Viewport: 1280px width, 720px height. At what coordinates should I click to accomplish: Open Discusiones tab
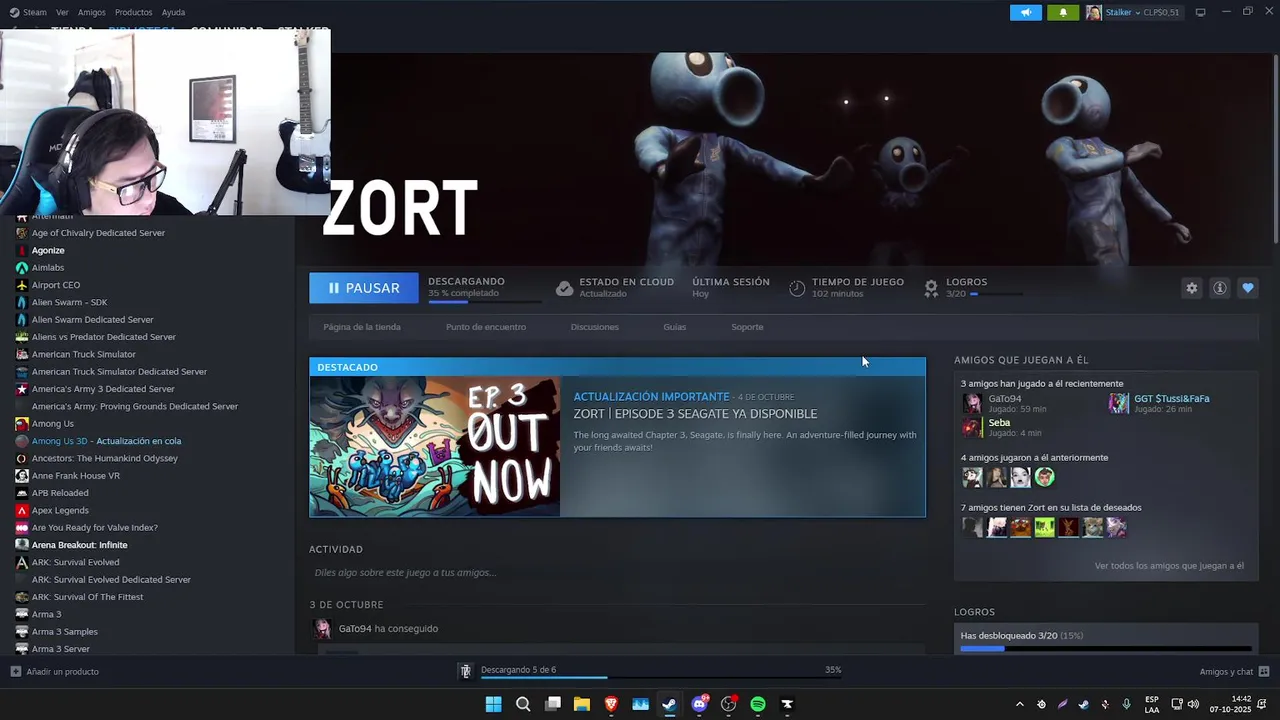[594, 327]
